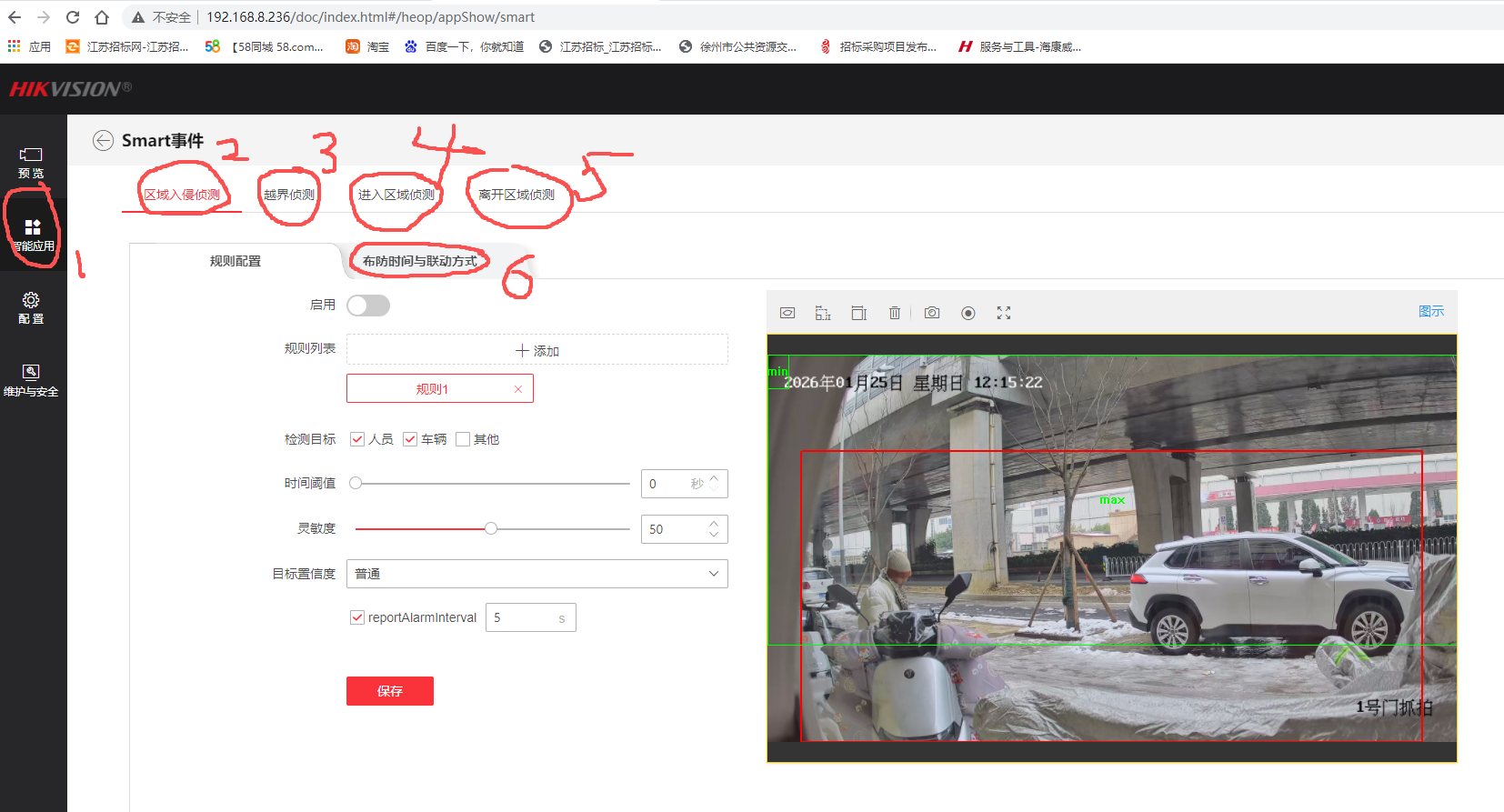1504x812 pixels.
Task: Open the 目标置信度 dropdown
Action: click(x=536, y=574)
